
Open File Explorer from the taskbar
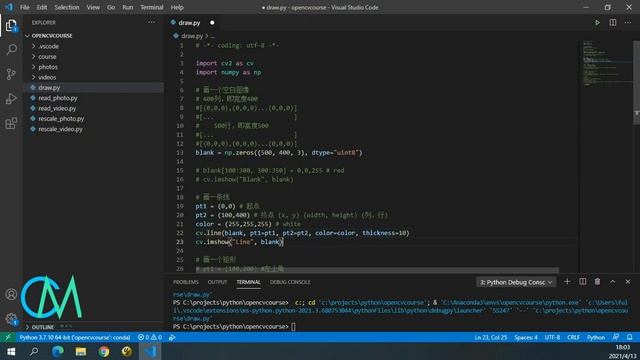[x=81, y=351]
